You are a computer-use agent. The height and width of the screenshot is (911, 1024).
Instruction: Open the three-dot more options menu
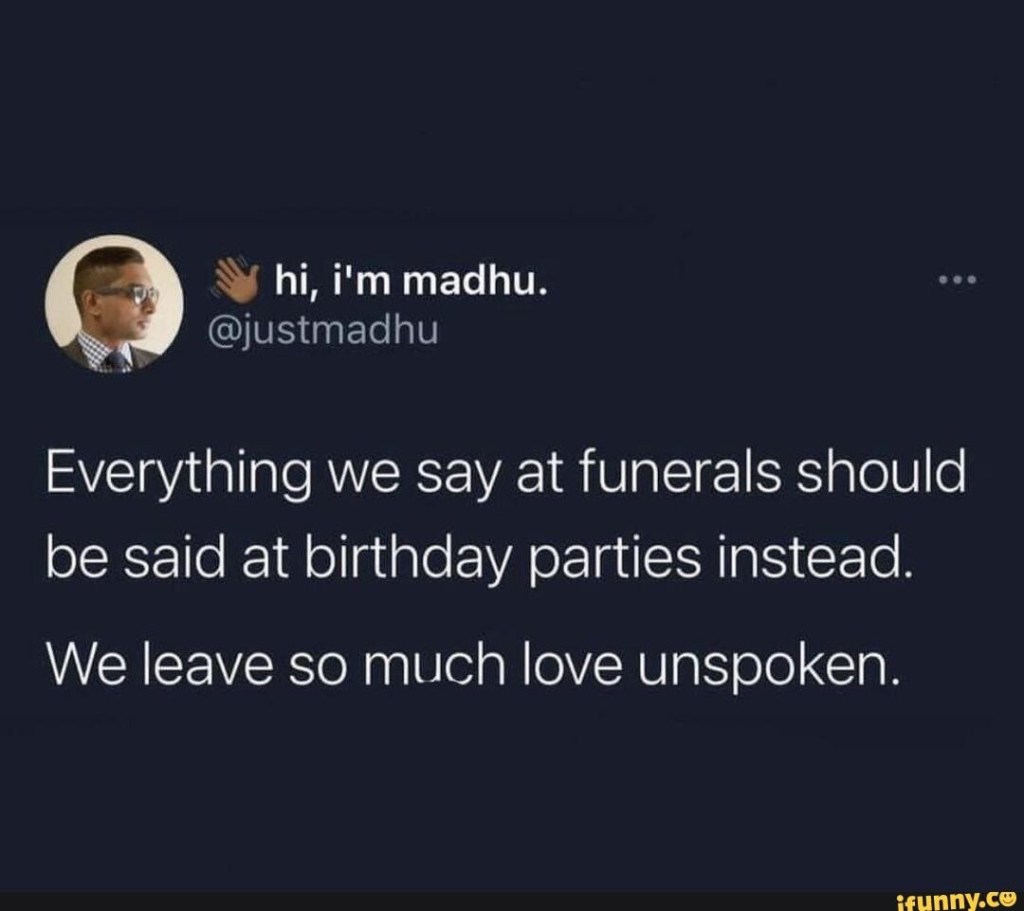957,280
